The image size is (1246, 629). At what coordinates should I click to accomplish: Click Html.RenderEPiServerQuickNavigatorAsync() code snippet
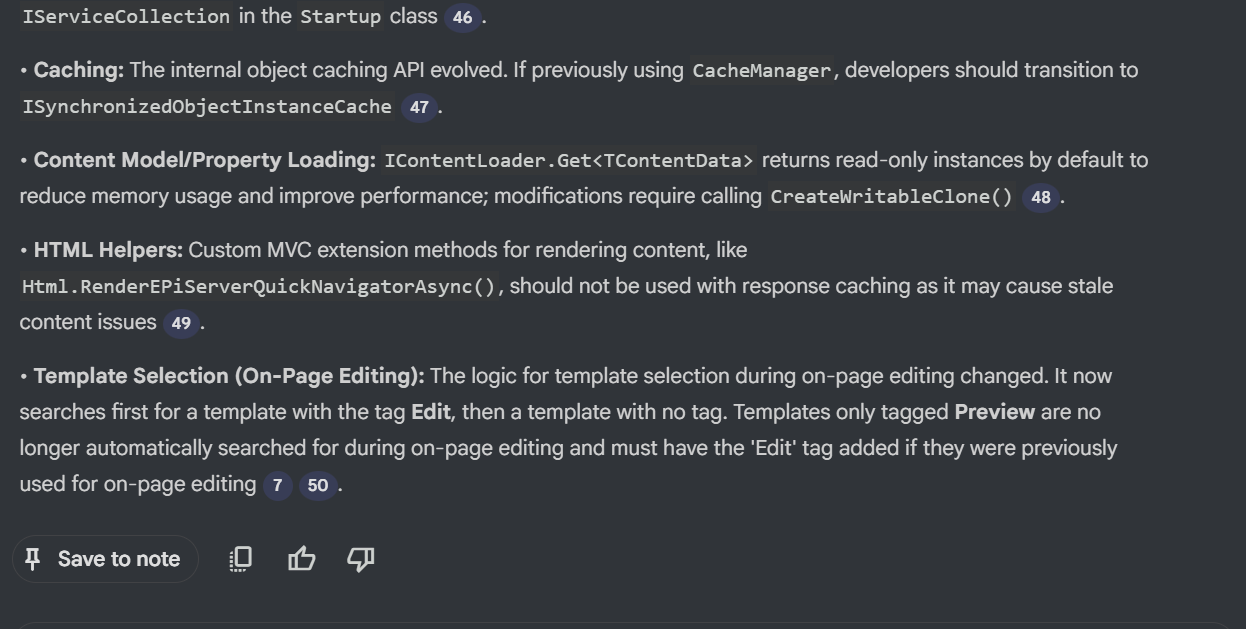click(258, 287)
